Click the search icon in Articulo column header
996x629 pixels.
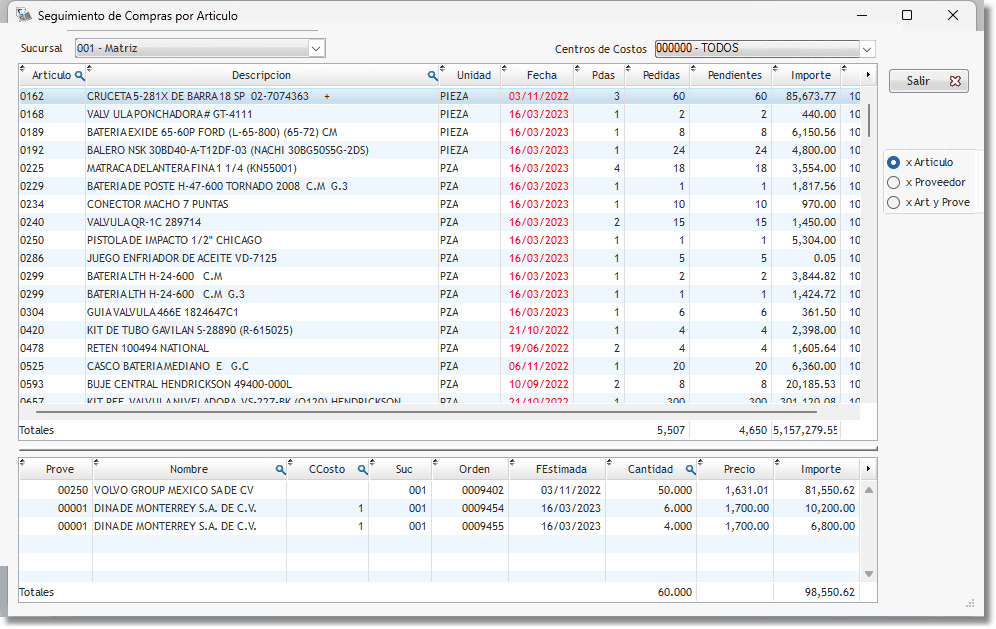tap(80, 76)
